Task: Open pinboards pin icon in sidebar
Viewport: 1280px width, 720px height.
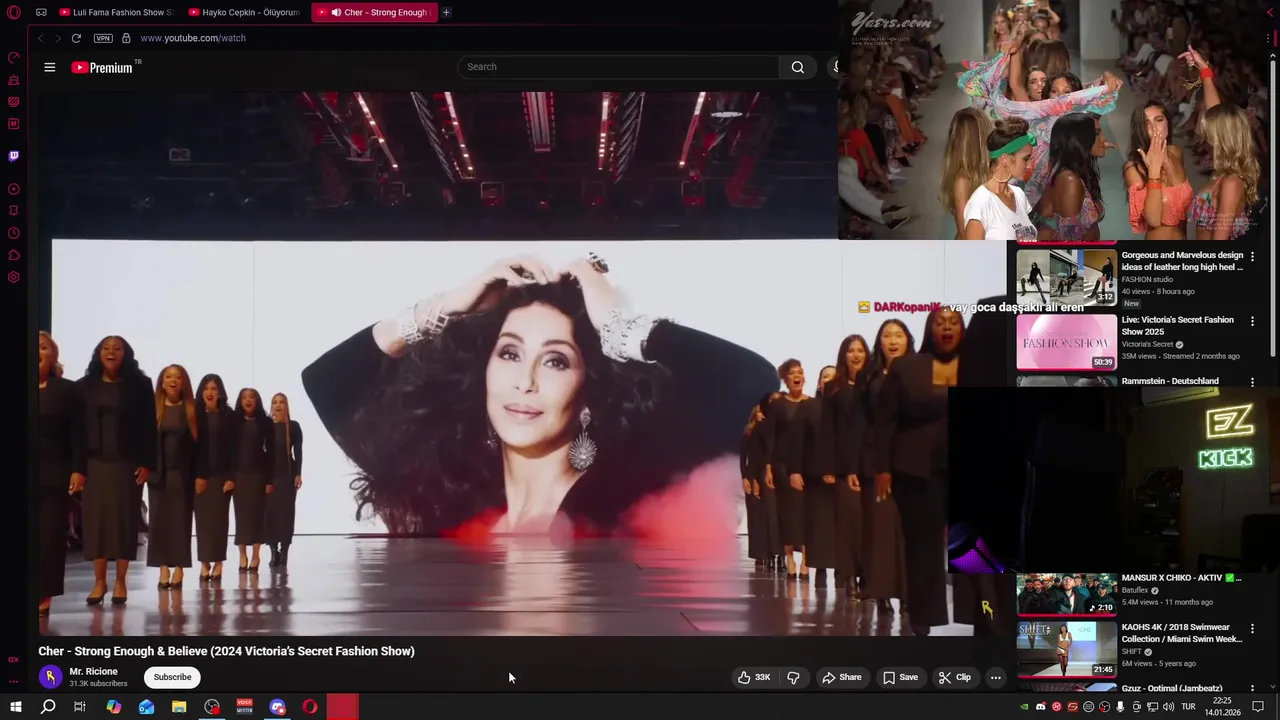Action: [x=14, y=211]
